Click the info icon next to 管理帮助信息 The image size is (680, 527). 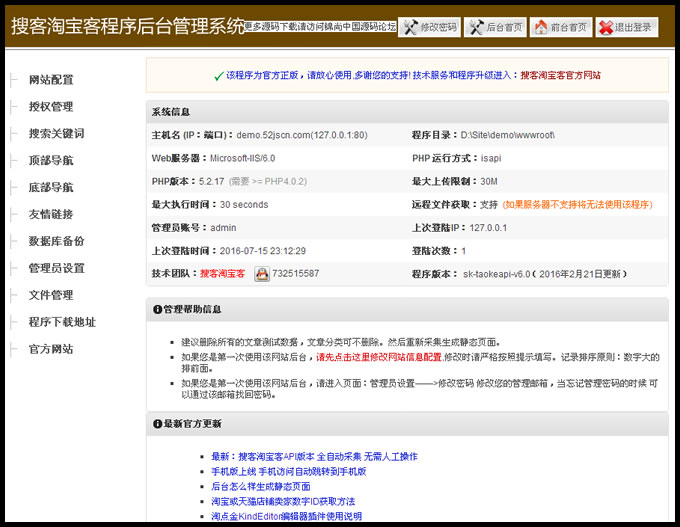tap(157, 310)
